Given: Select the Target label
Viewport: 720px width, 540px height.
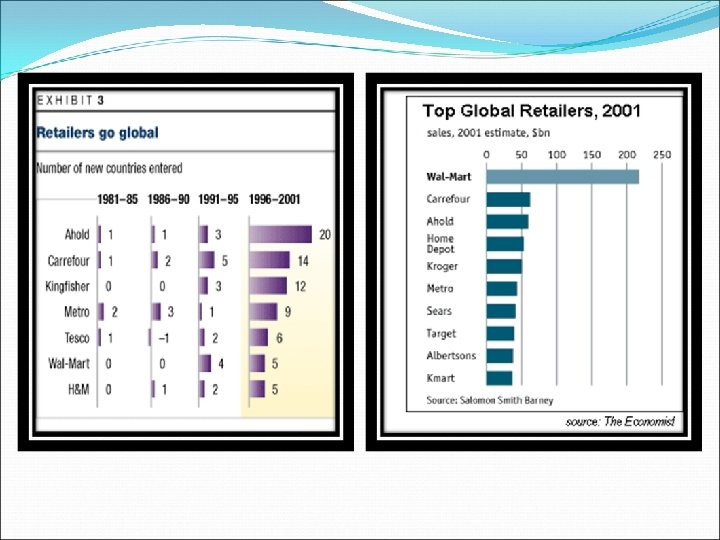Looking at the screenshot, I should click(441, 333).
